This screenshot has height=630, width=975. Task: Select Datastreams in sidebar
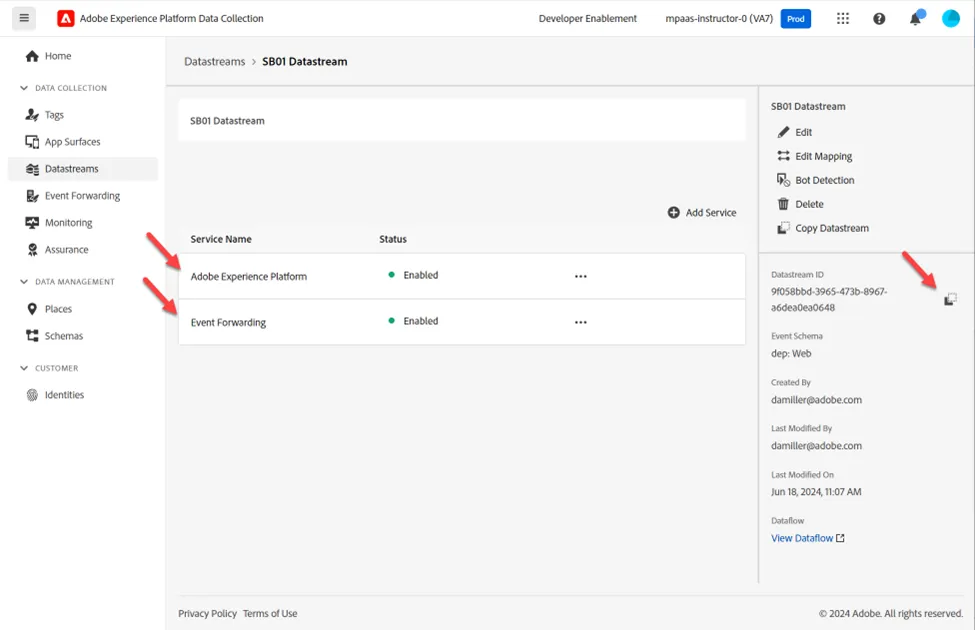click(83, 169)
